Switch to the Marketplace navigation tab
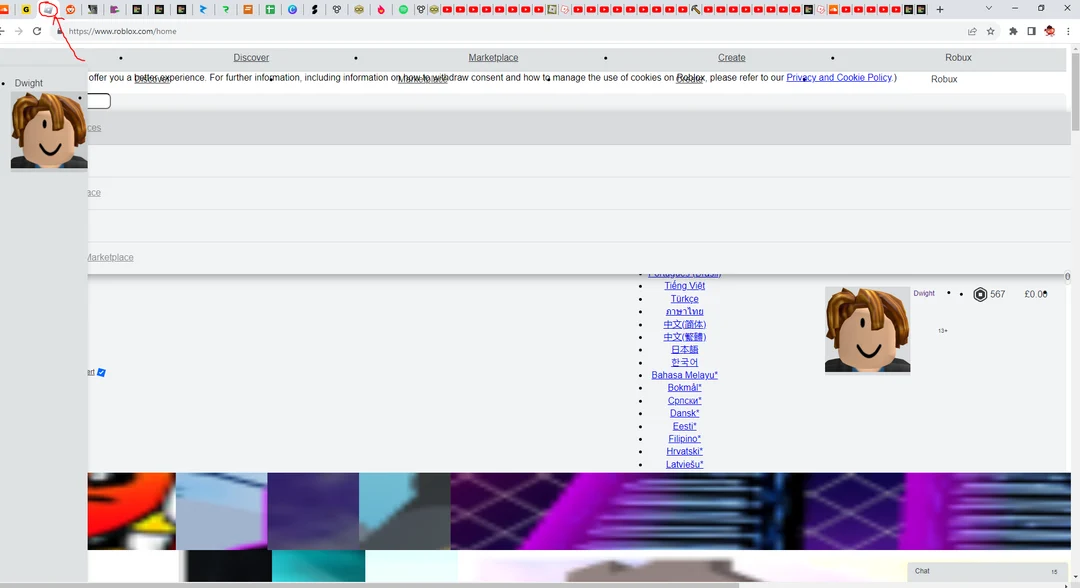The height and width of the screenshot is (588, 1080). click(493, 57)
